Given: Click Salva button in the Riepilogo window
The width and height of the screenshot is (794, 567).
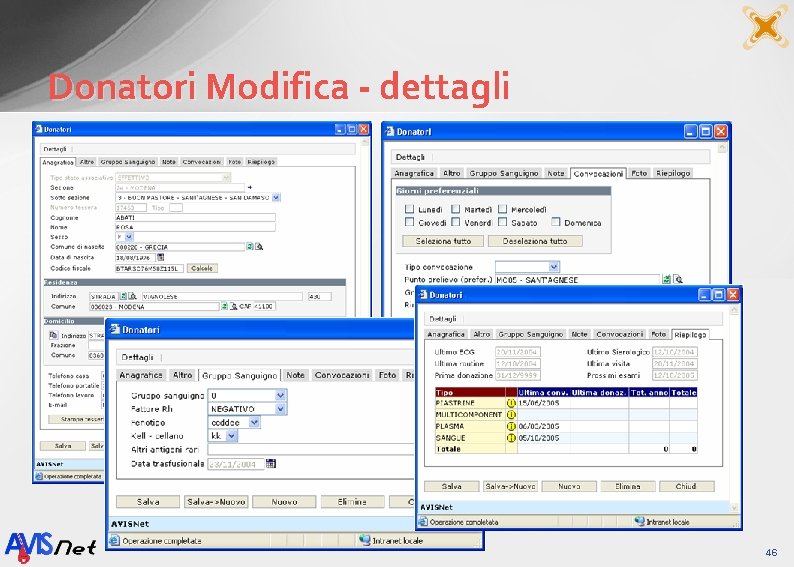Looking at the screenshot, I should point(451,486).
